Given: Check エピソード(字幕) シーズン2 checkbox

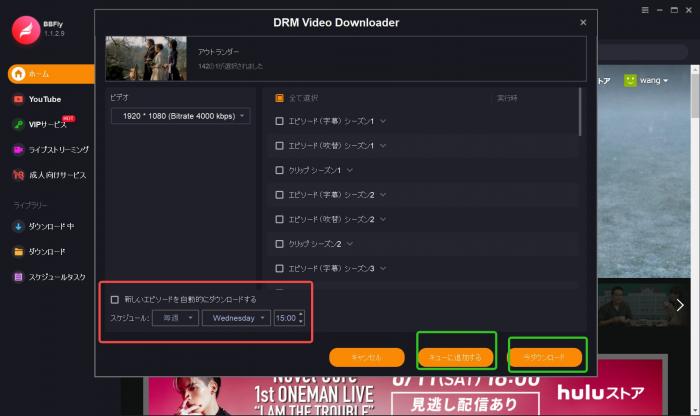Looking at the screenshot, I should pyautogui.click(x=279, y=195).
